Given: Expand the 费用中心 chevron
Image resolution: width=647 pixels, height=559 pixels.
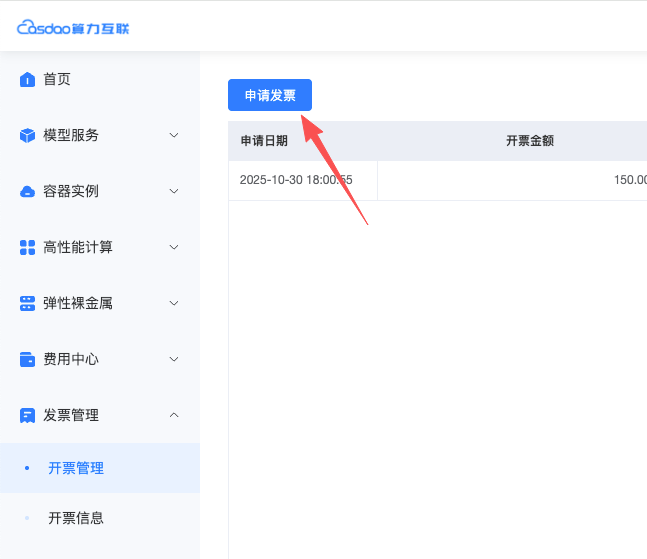Looking at the screenshot, I should coord(174,359).
